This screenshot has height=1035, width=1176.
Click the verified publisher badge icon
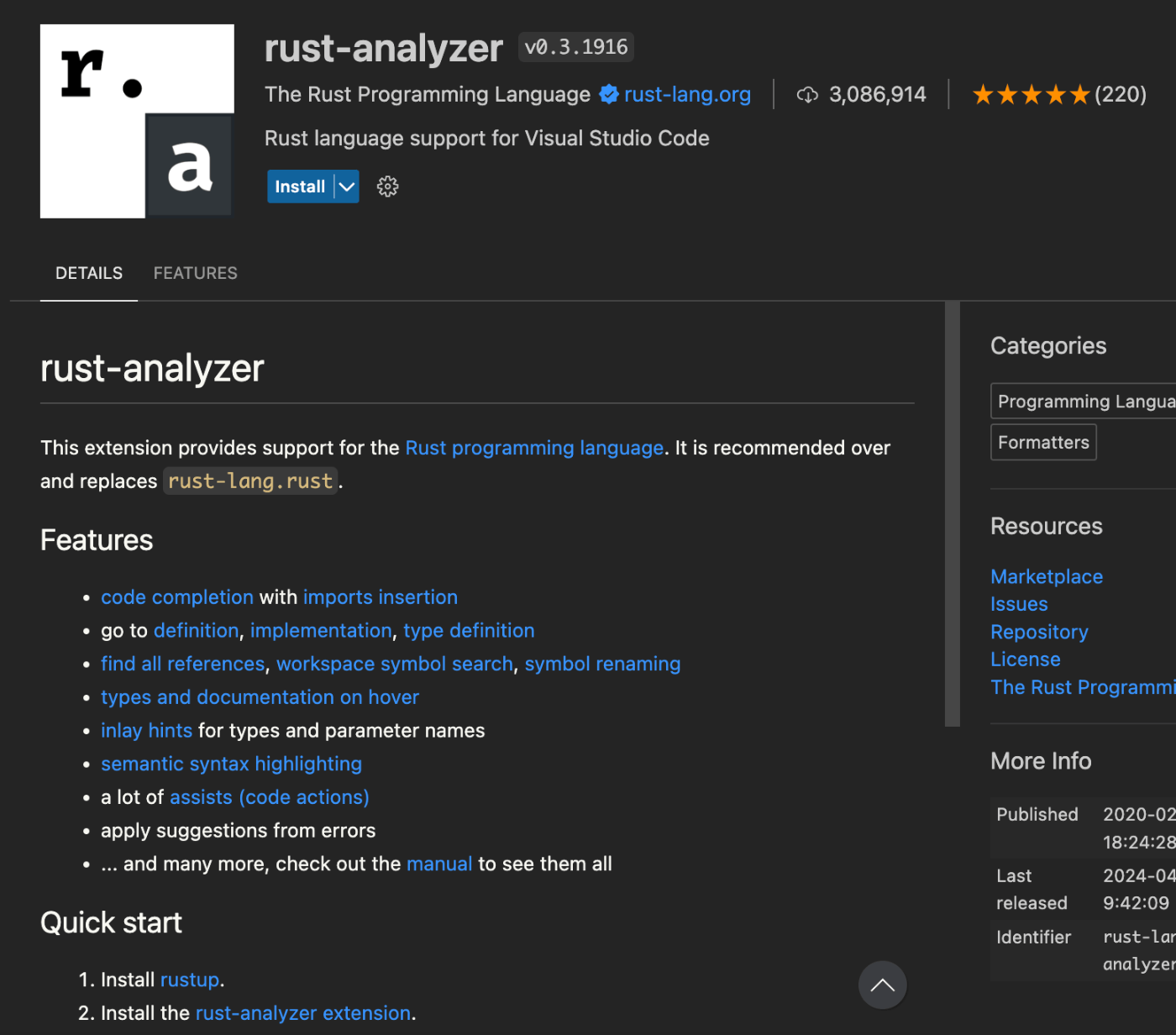[609, 94]
